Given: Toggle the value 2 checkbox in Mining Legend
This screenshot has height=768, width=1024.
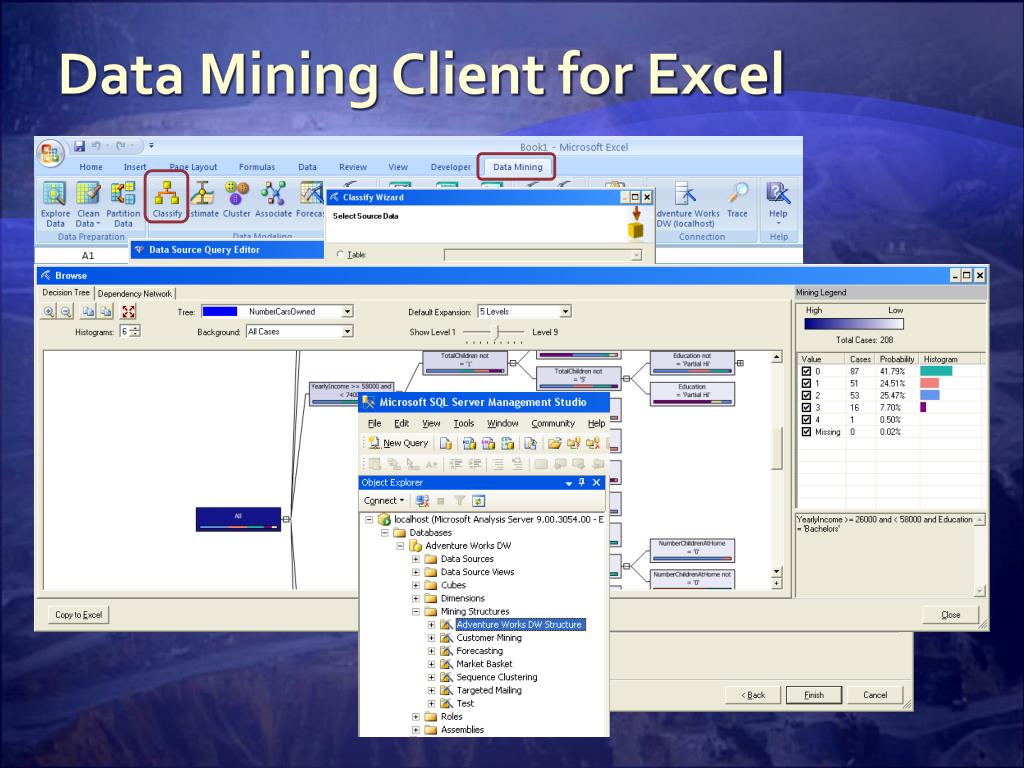Looking at the screenshot, I should pyautogui.click(x=807, y=395).
